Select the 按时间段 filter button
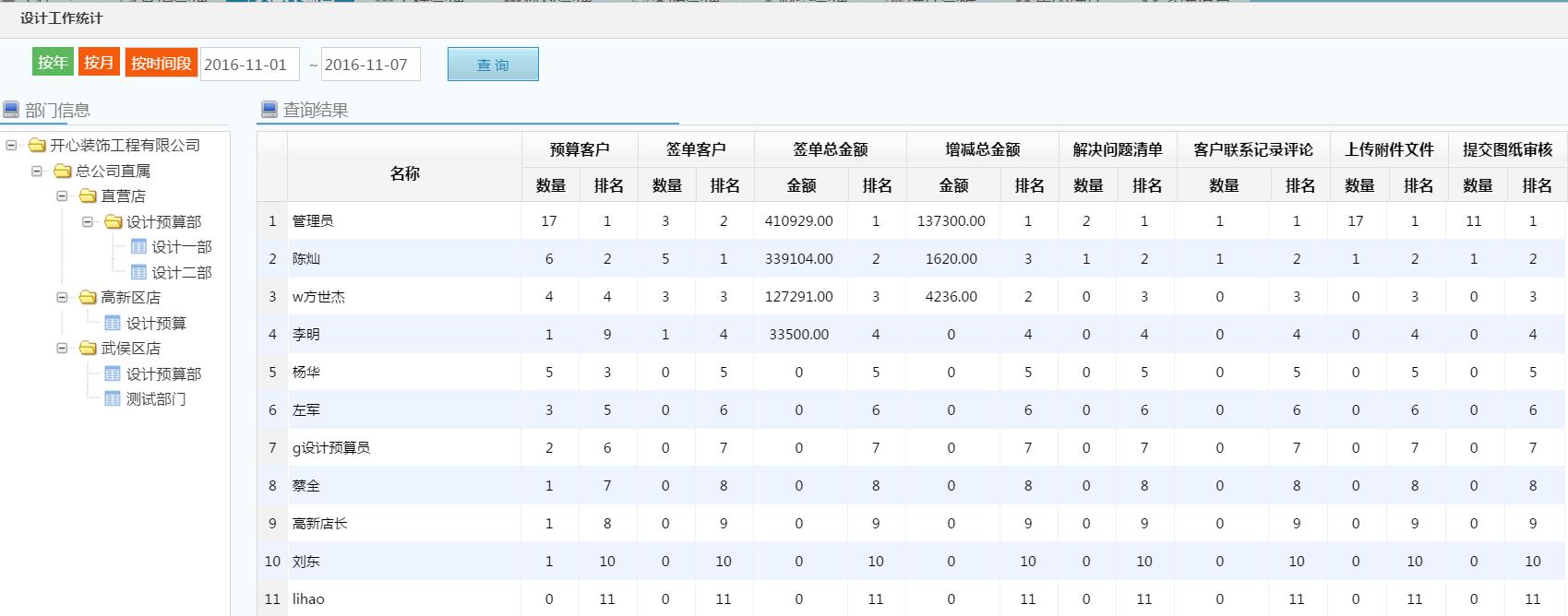Screen dimensions: 1568x616 click(x=161, y=63)
